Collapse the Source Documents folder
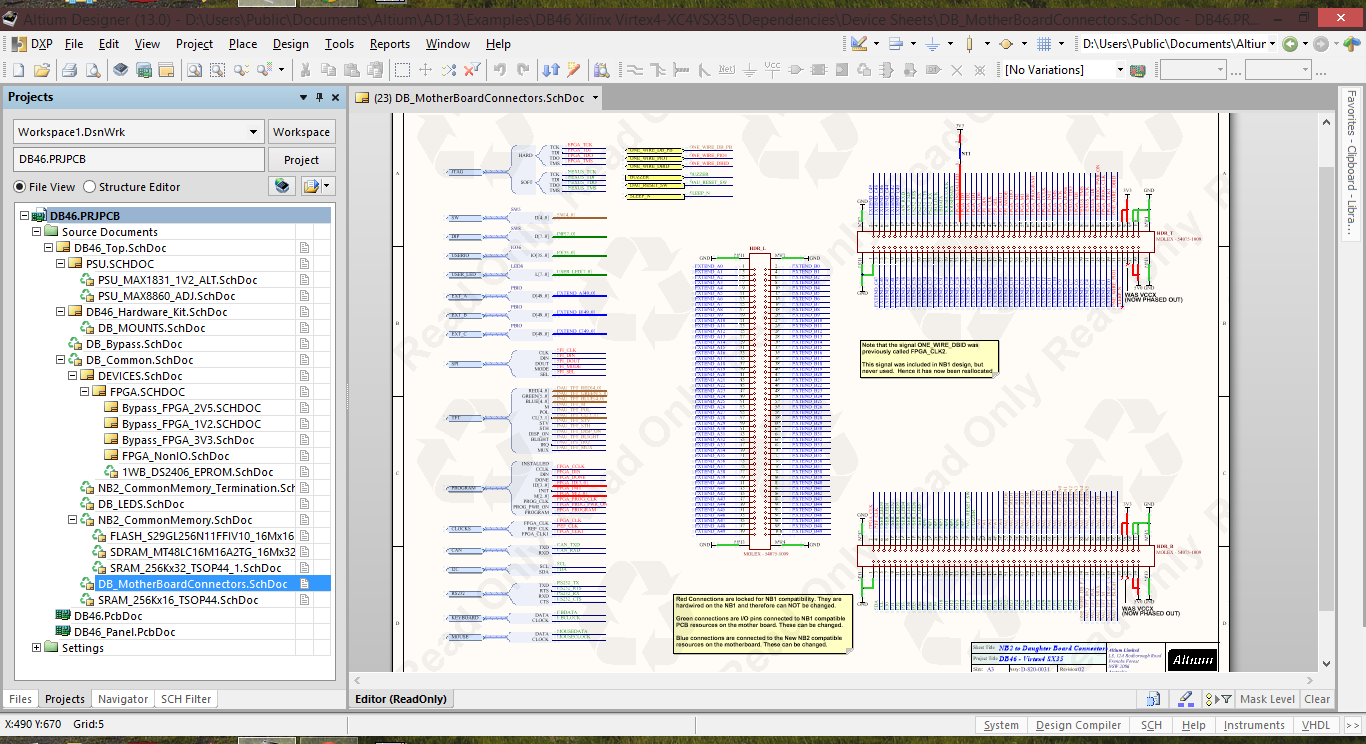The width and height of the screenshot is (1366, 744). click(37, 232)
